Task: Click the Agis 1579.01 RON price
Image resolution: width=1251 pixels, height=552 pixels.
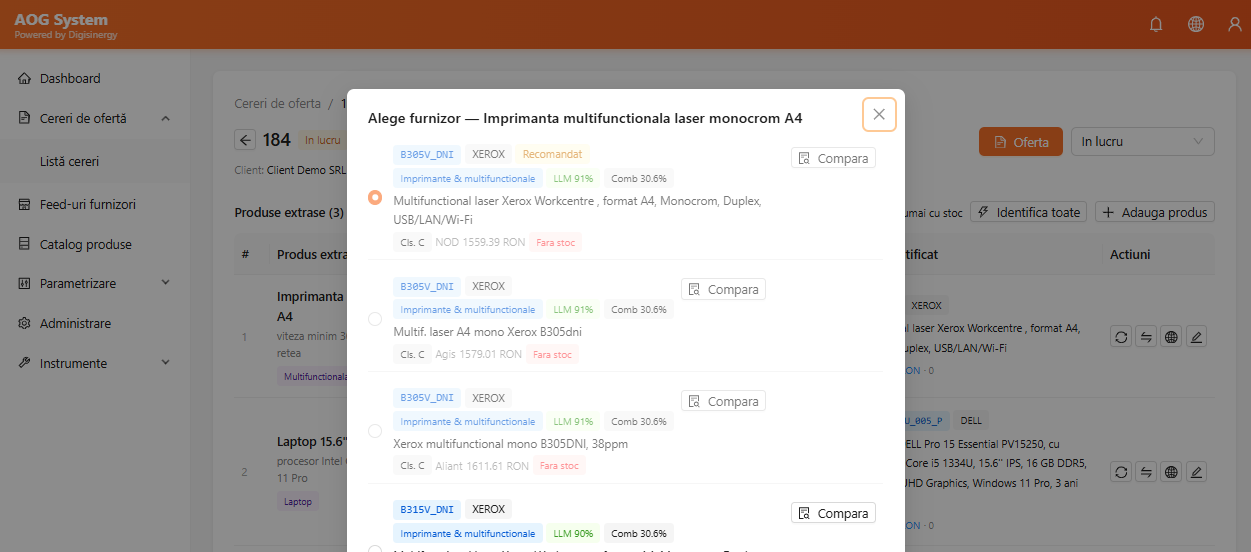Action: [478, 354]
